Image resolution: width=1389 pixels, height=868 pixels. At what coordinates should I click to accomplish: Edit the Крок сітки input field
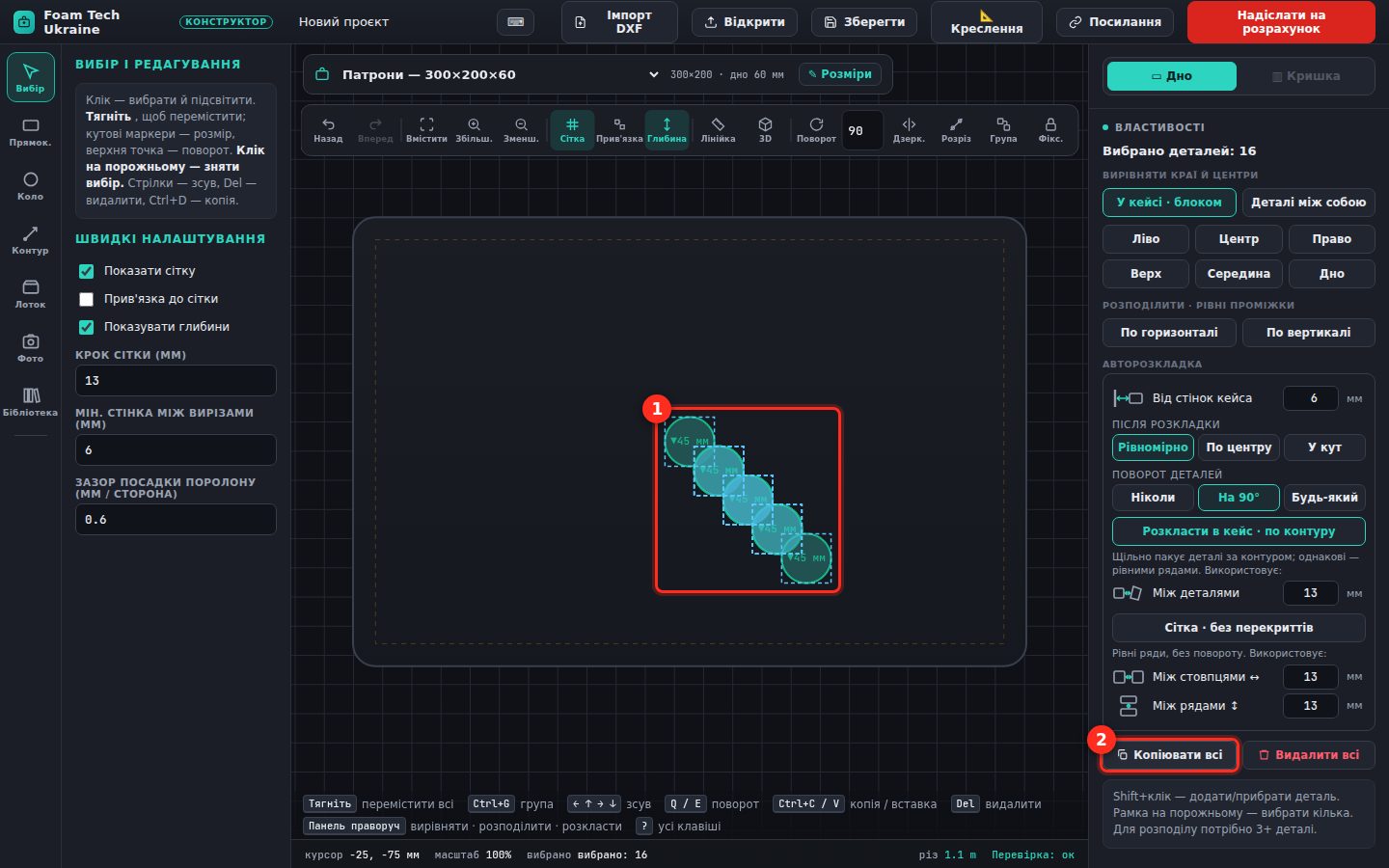[176, 381]
